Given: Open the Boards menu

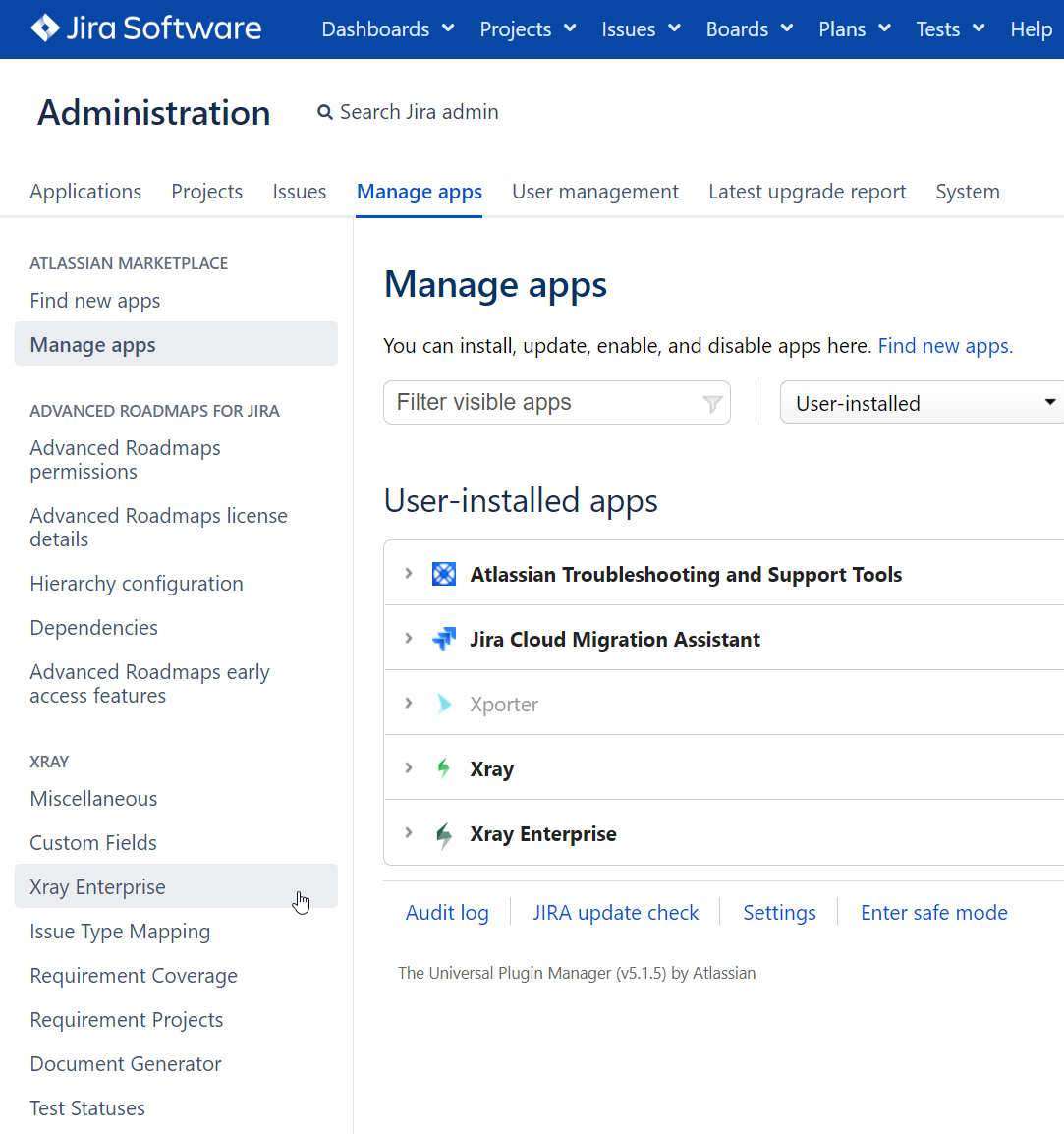Looking at the screenshot, I should 750,28.
